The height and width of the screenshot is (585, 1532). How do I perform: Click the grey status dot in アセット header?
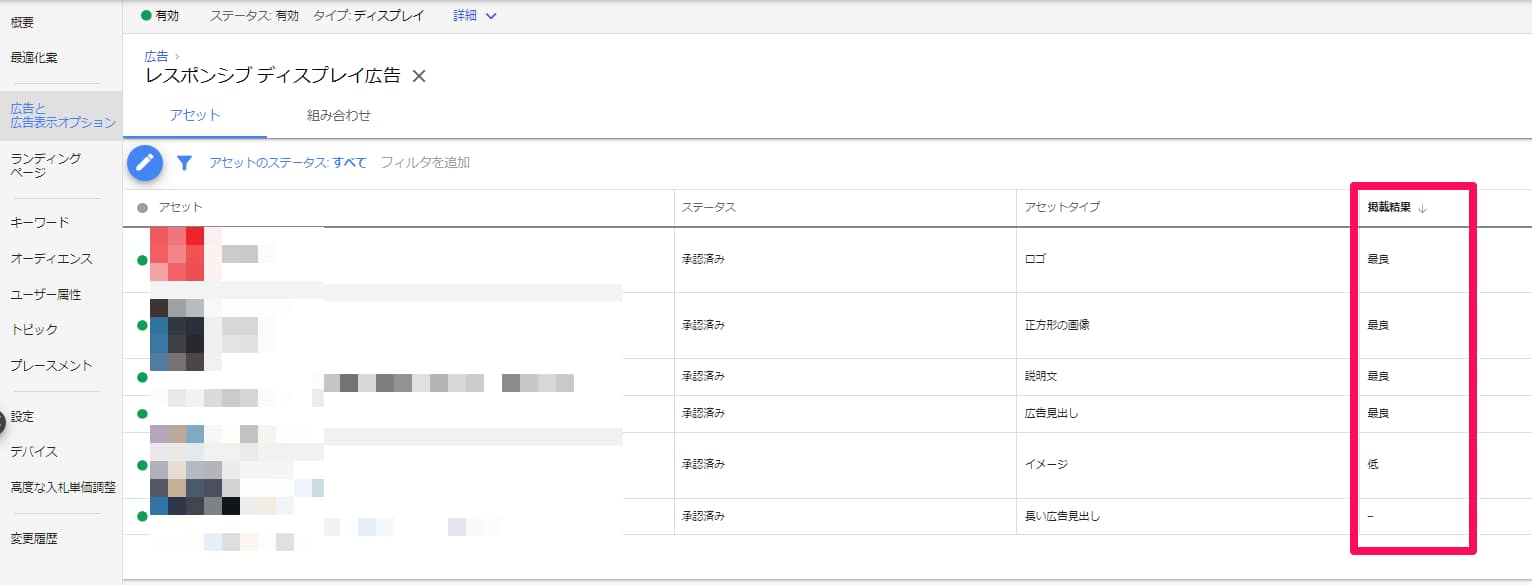pos(143,208)
